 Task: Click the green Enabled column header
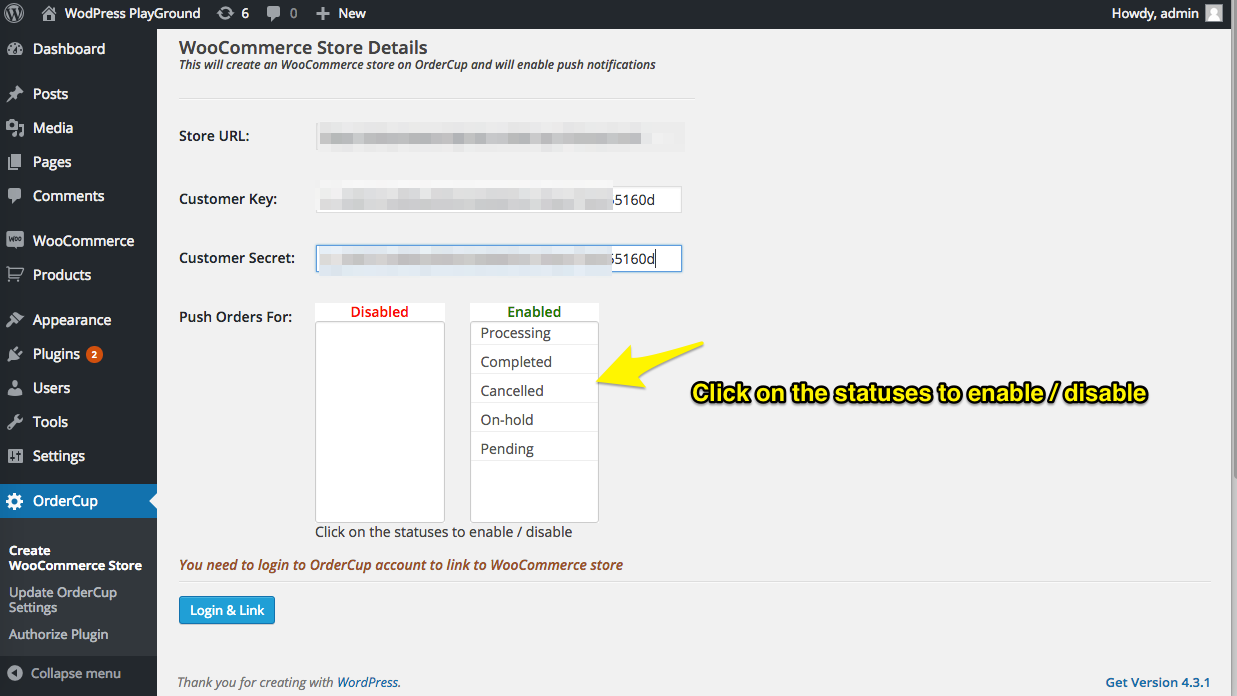[534, 312]
